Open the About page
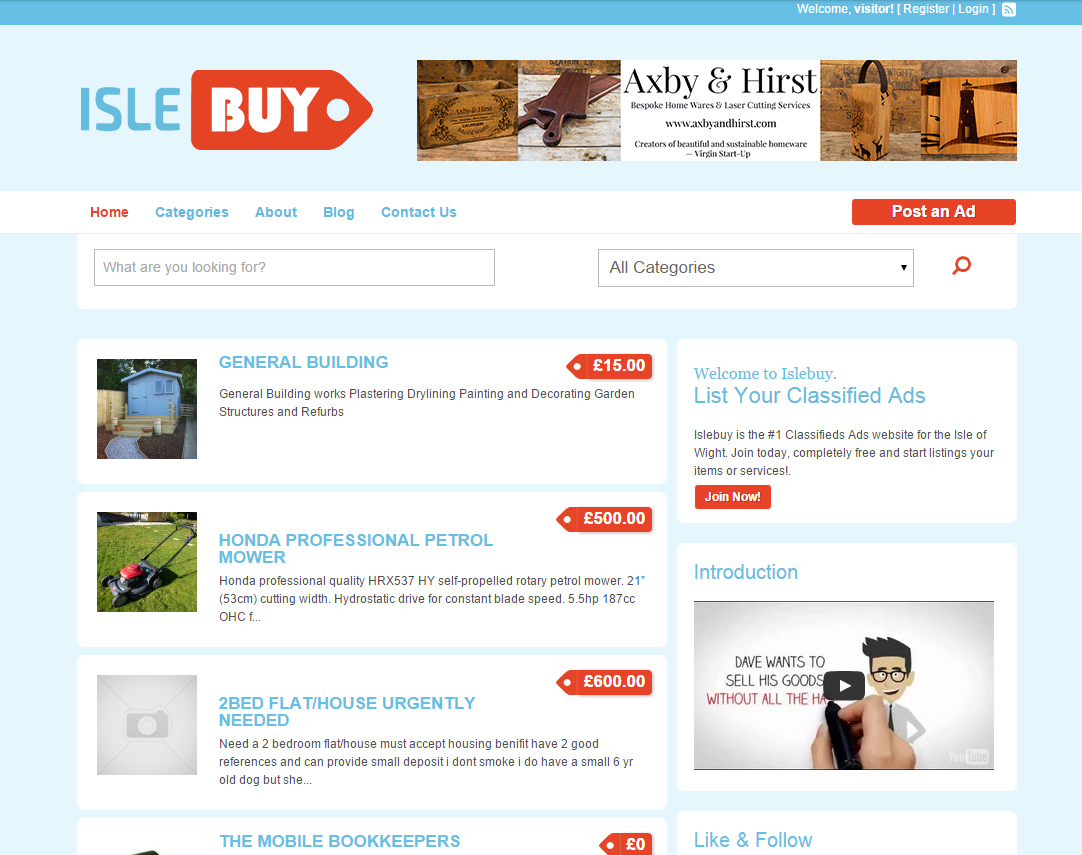 tap(276, 212)
